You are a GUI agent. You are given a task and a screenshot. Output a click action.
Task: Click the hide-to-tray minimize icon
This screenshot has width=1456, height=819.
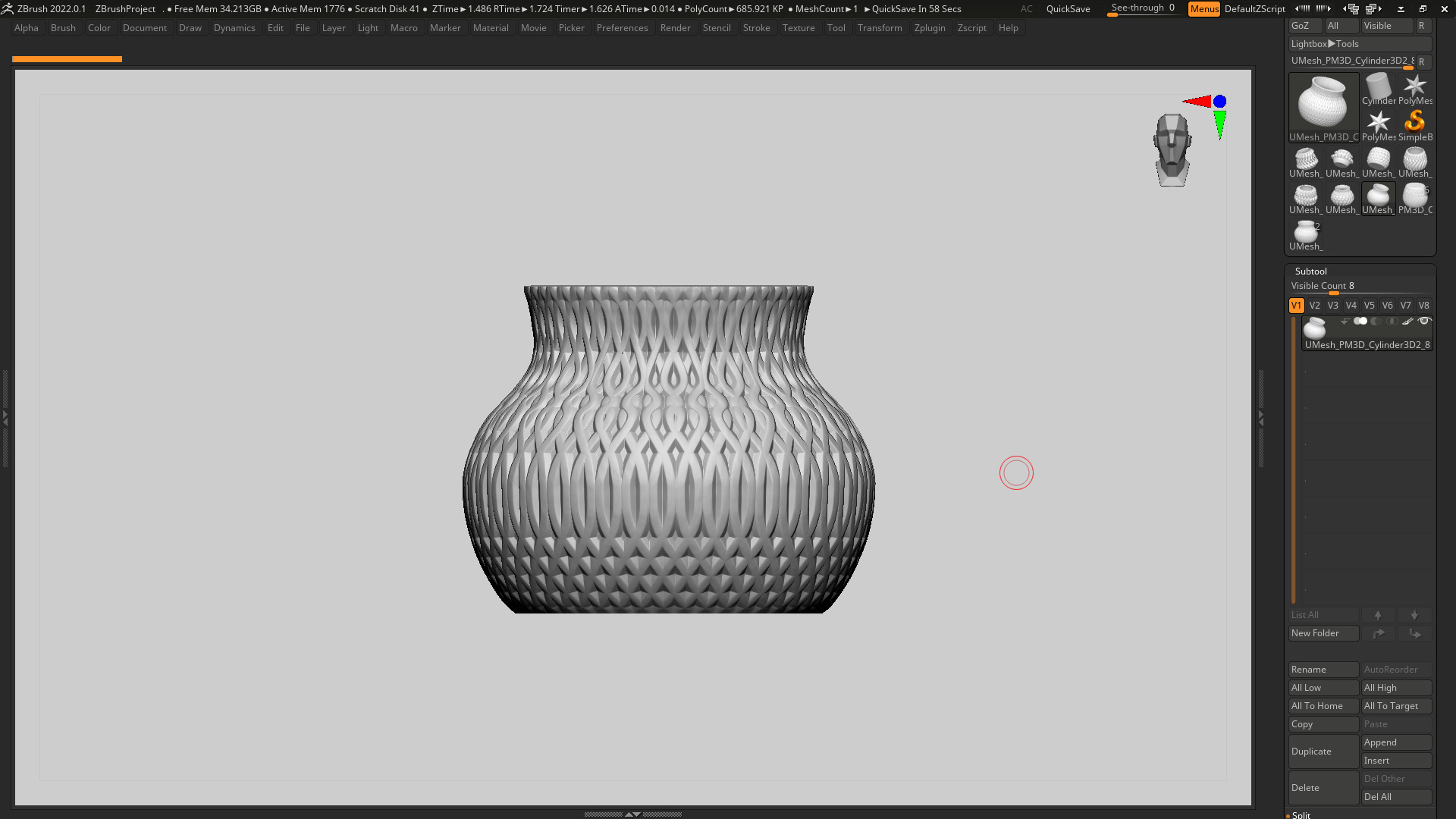(1401, 9)
